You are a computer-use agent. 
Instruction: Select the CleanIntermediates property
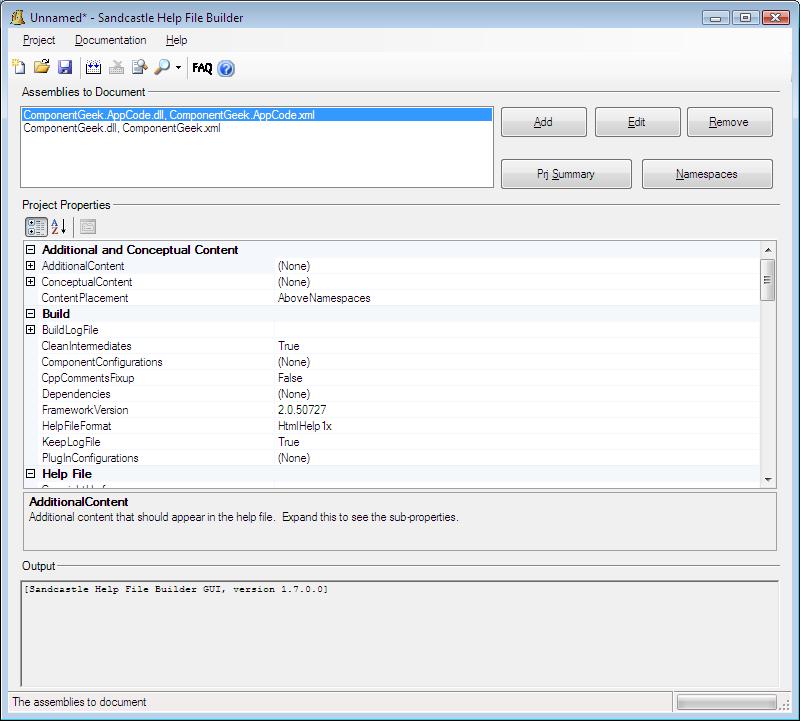tap(86, 346)
